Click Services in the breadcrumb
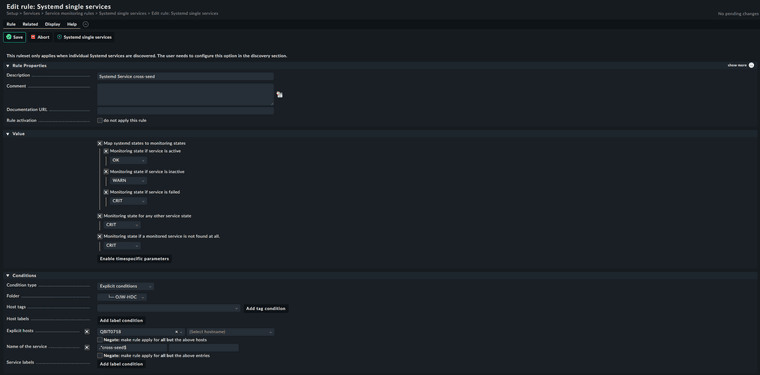Image resolution: width=760 pixels, height=375 pixels. pyautogui.click(x=32, y=14)
